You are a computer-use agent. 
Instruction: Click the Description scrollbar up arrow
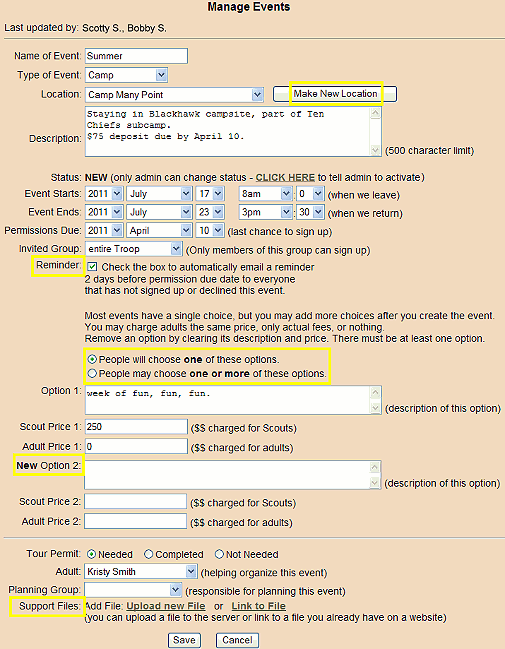coord(375,113)
